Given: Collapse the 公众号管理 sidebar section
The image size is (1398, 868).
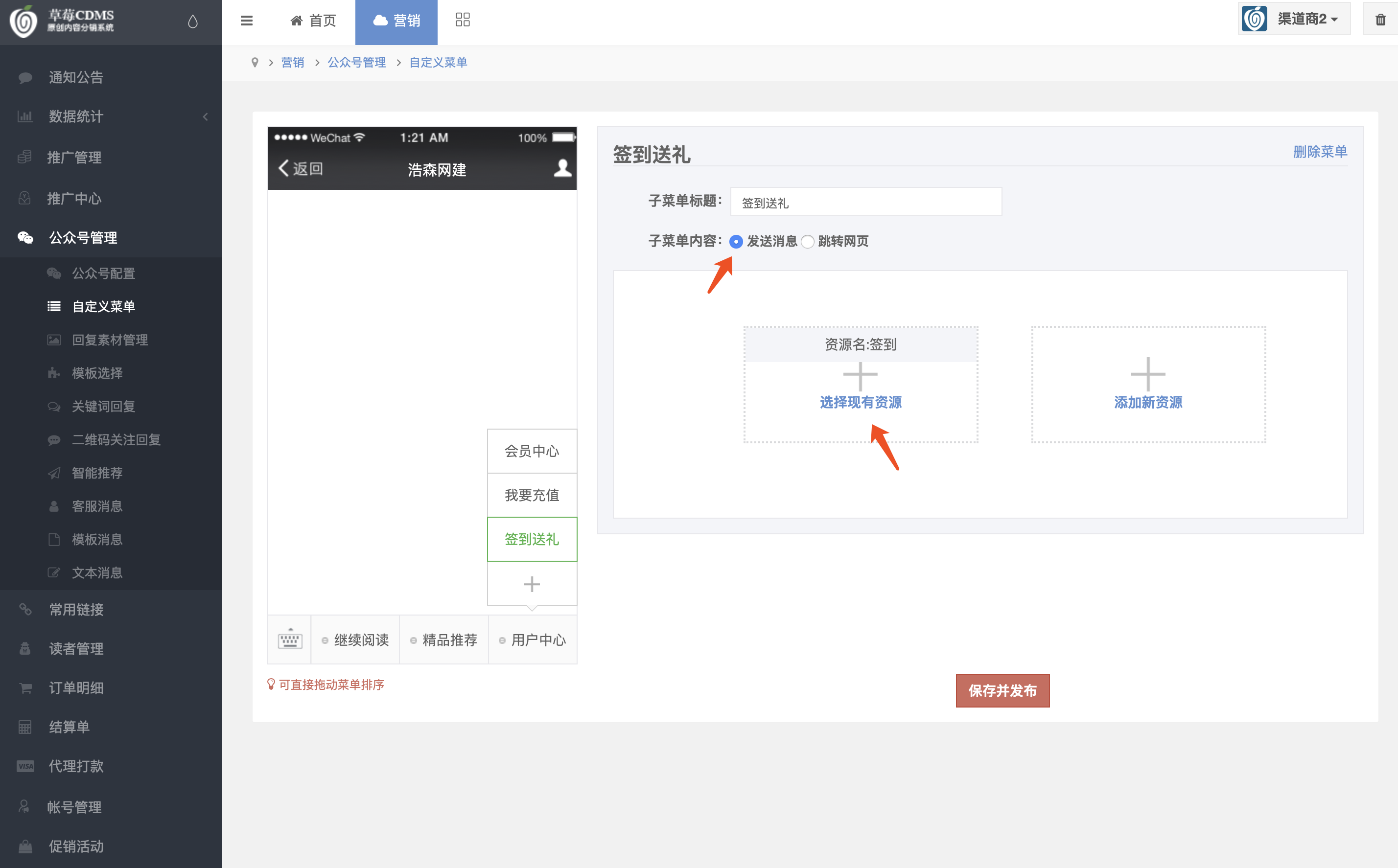Looking at the screenshot, I should 111,238.
